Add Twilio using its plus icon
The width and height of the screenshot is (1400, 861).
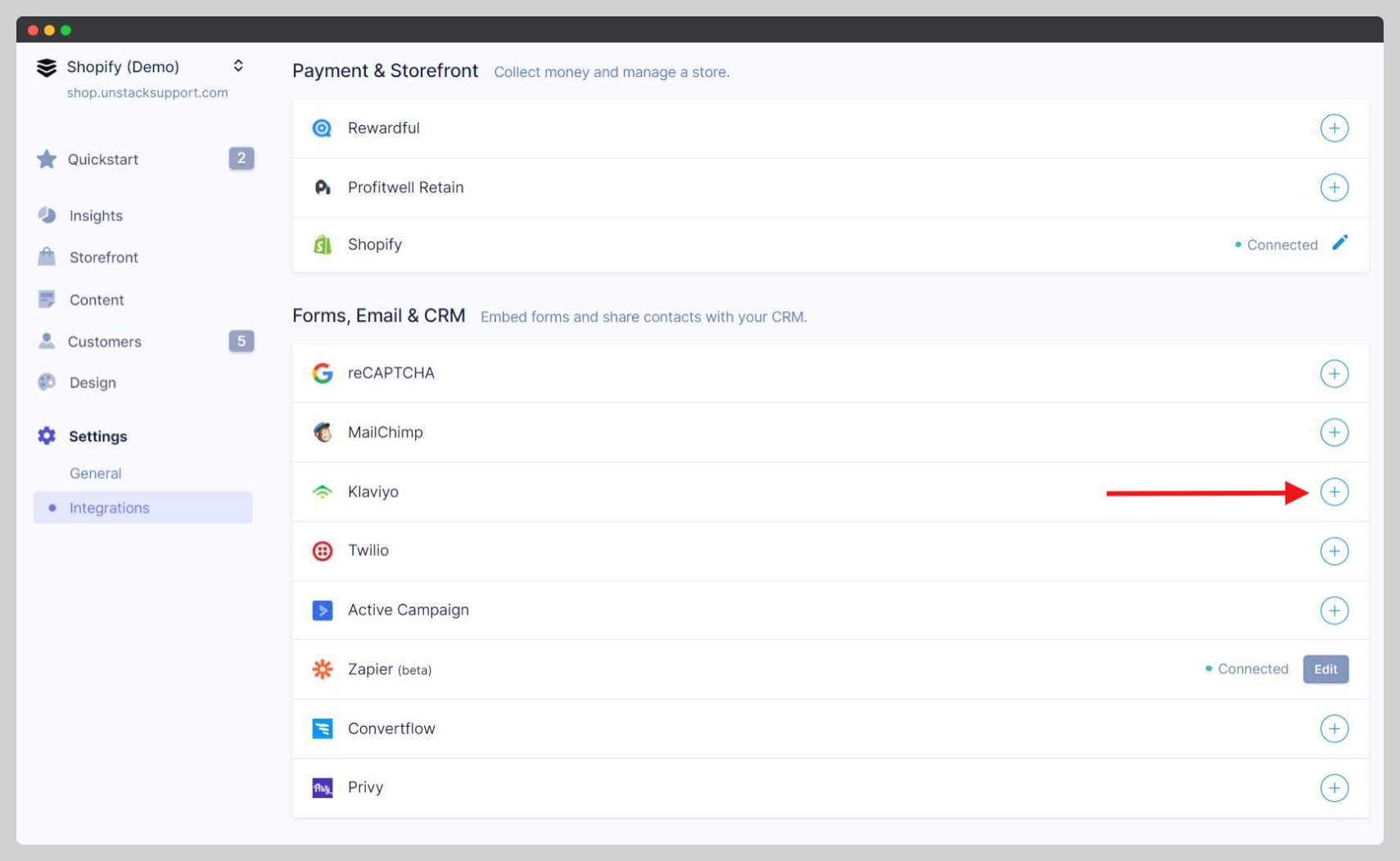[x=1334, y=551]
